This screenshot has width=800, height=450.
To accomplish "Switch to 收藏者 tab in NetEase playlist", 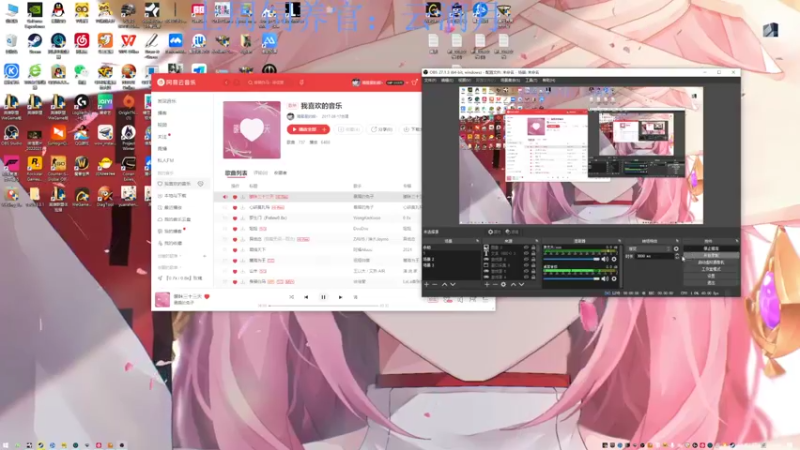I will tap(280, 173).
